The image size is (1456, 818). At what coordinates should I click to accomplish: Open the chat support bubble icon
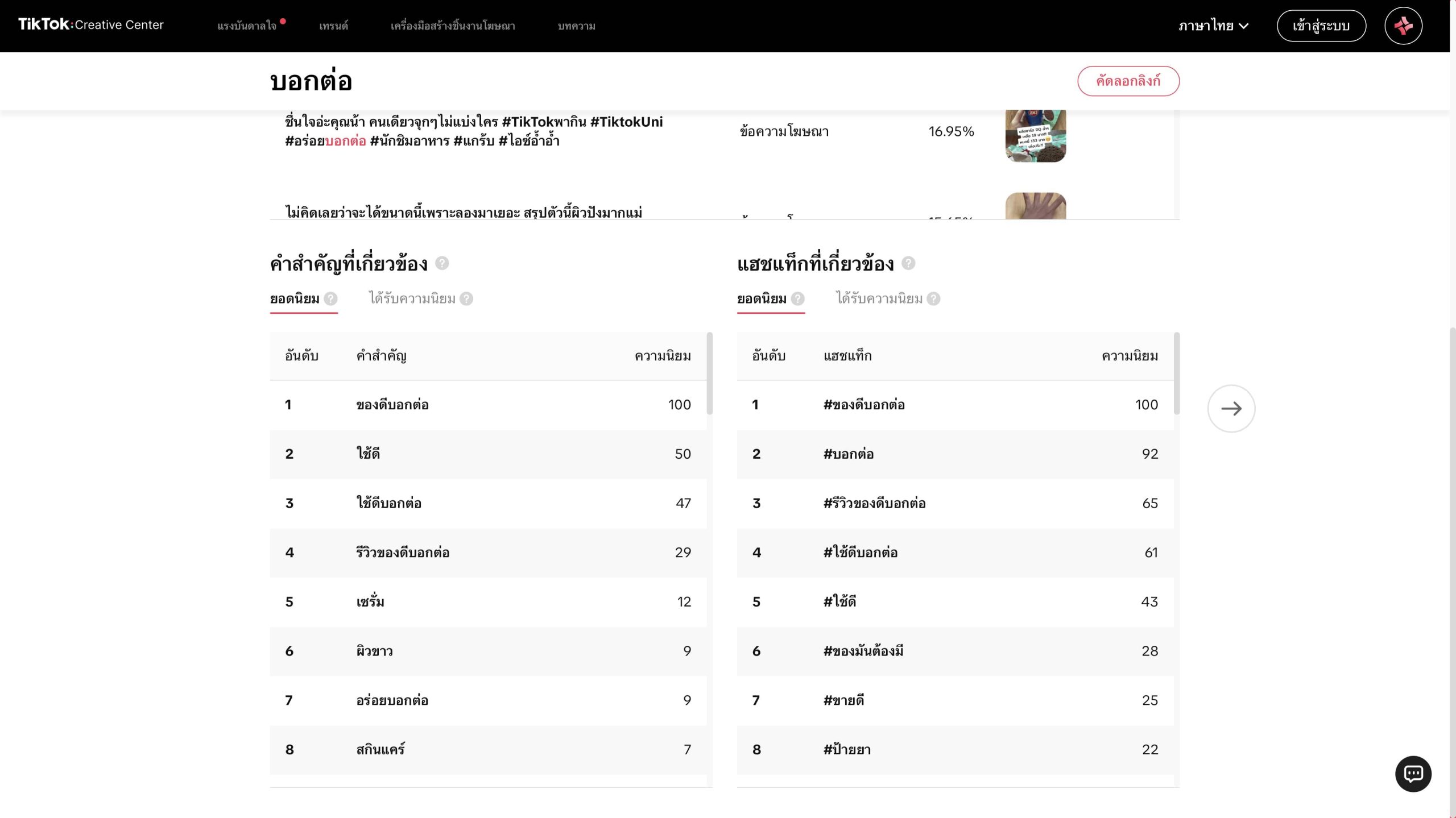[1413, 774]
